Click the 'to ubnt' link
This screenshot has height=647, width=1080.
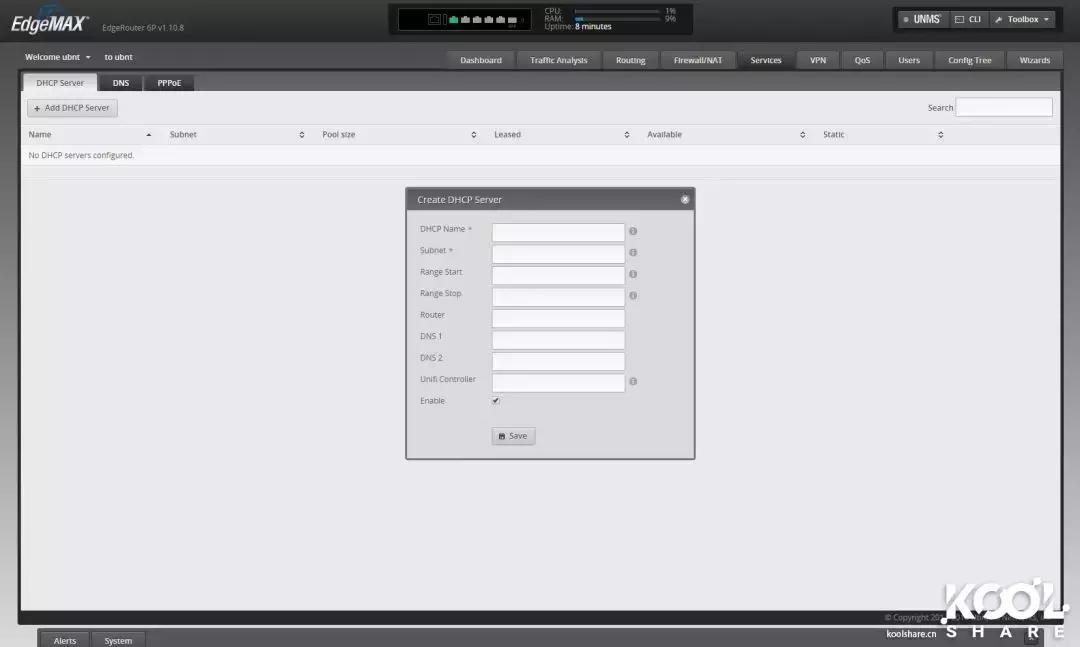coord(118,57)
